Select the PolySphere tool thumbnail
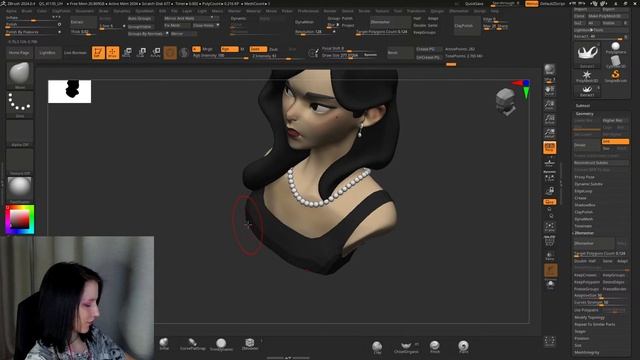Image resolution: width=640 pixels, height=360 pixels. [616, 48]
